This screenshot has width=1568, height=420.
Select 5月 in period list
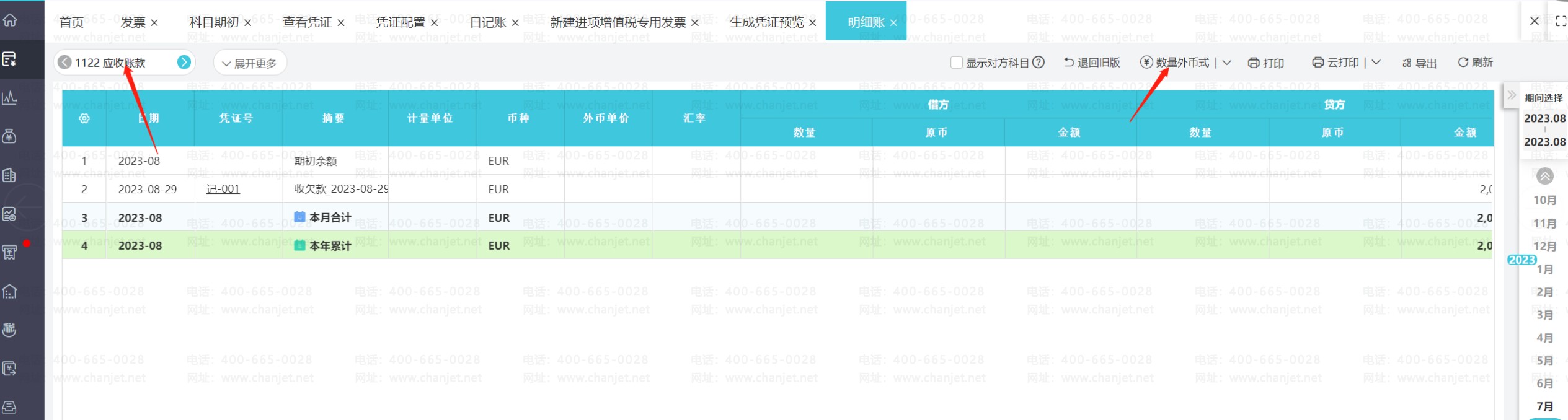point(1545,361)
